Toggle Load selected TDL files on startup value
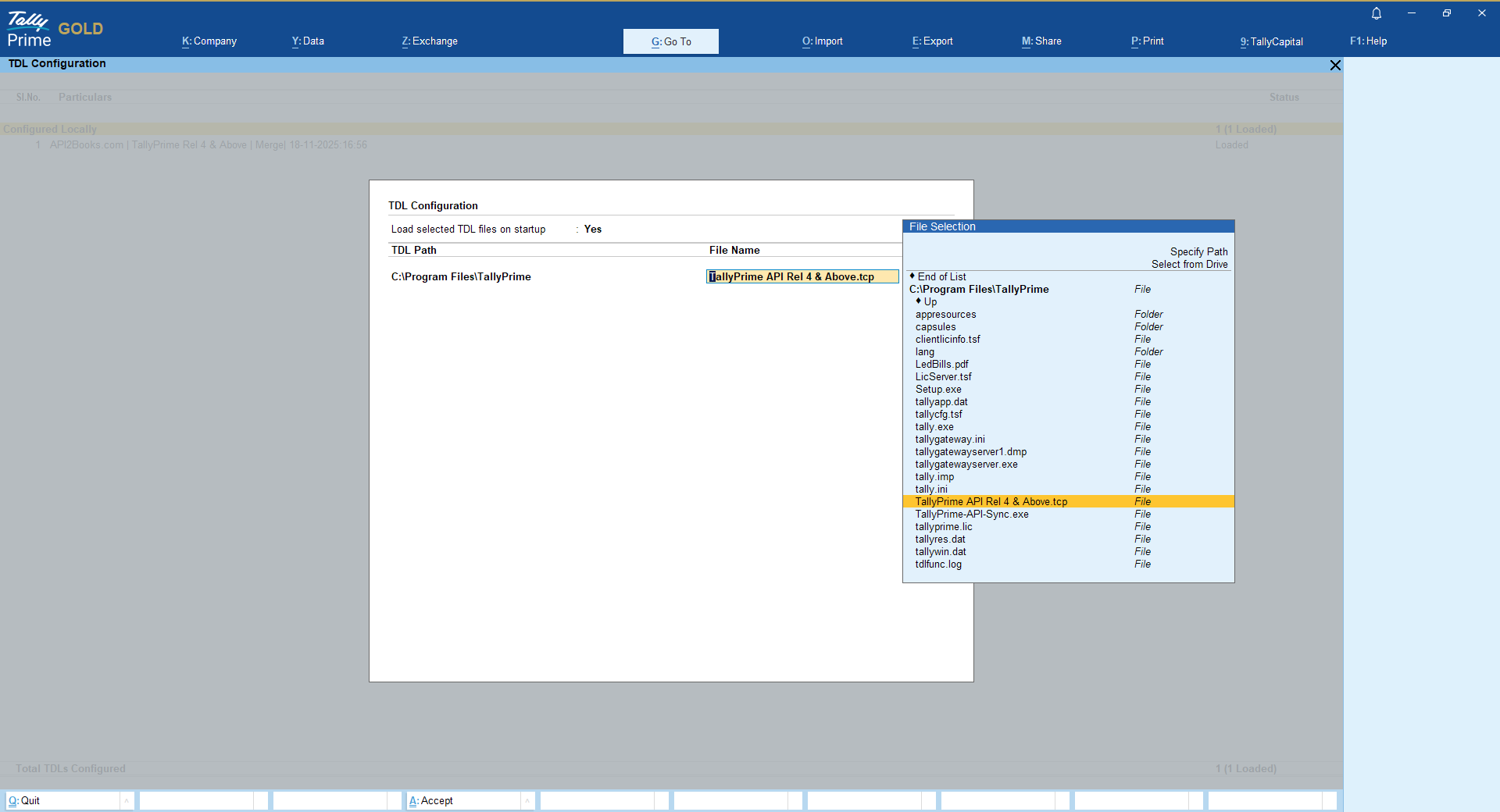1500x812 pixels. tap(593, 229)
